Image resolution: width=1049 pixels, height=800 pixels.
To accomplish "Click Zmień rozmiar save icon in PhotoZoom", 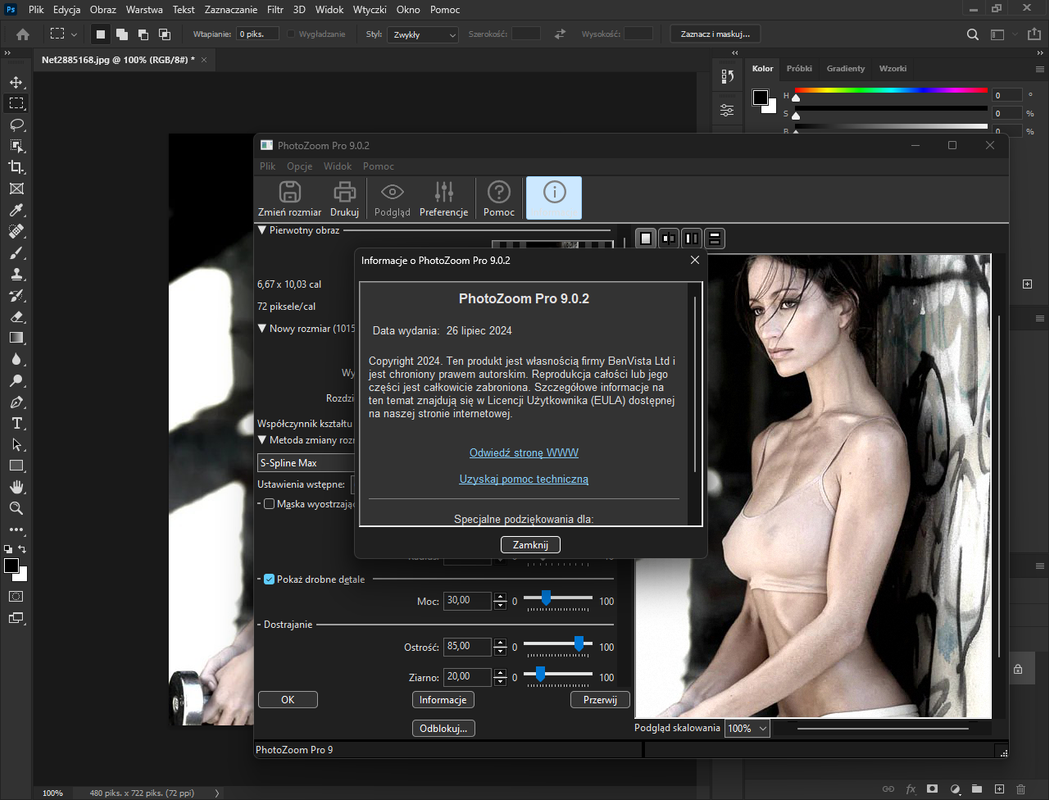I will [290, 199].
